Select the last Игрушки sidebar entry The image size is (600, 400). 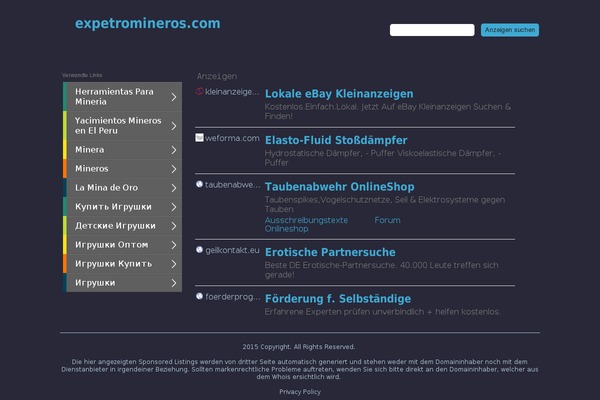pyautogui.click(x=122, y=283)
